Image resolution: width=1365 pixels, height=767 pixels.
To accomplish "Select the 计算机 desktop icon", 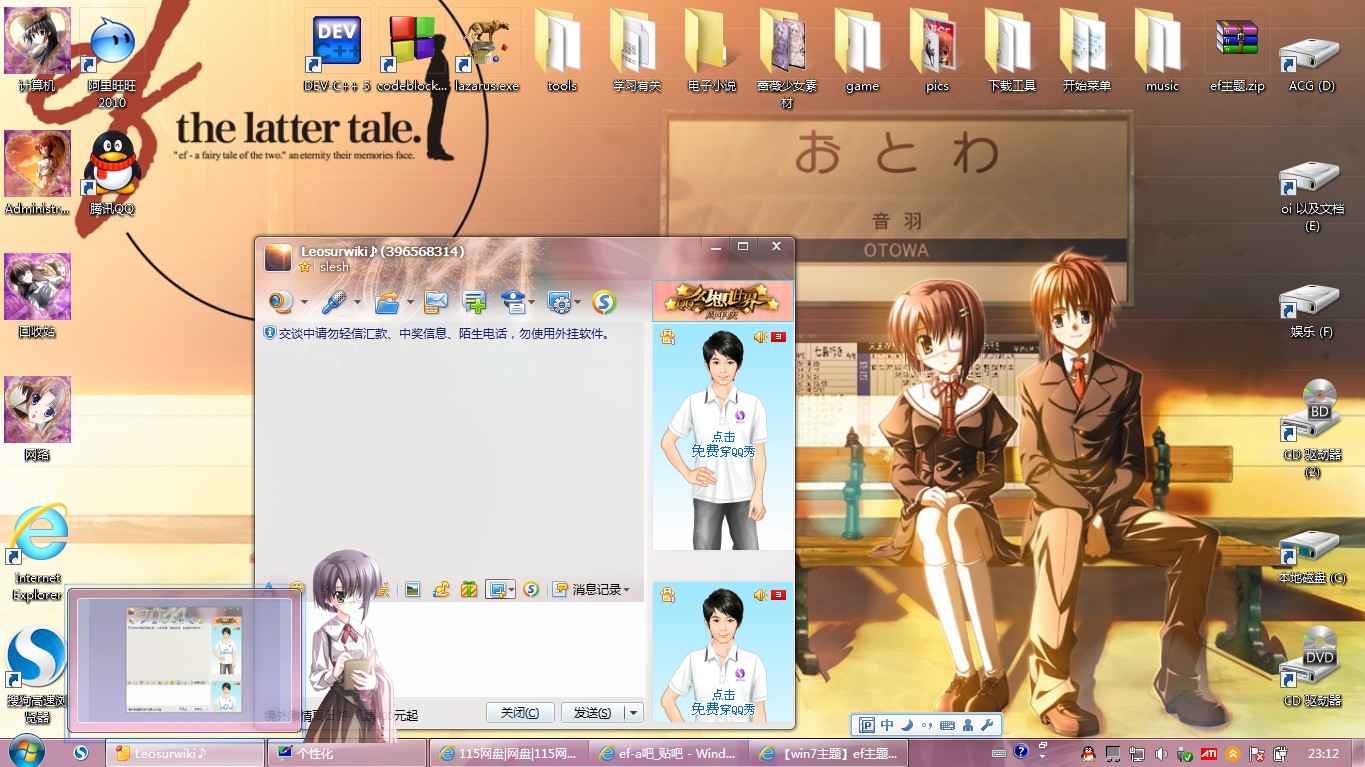I will pyautogui.click(x=38, y=50).
